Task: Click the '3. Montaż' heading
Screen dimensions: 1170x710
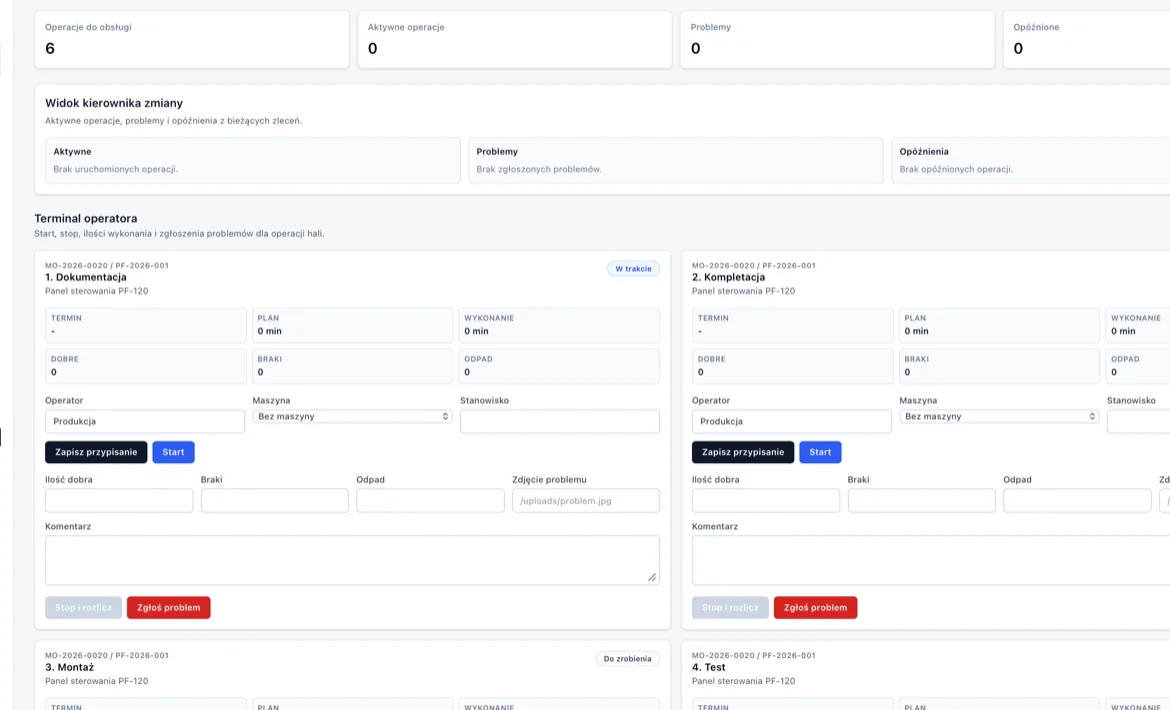Action: pyautogui.click(x=69, y=667)
